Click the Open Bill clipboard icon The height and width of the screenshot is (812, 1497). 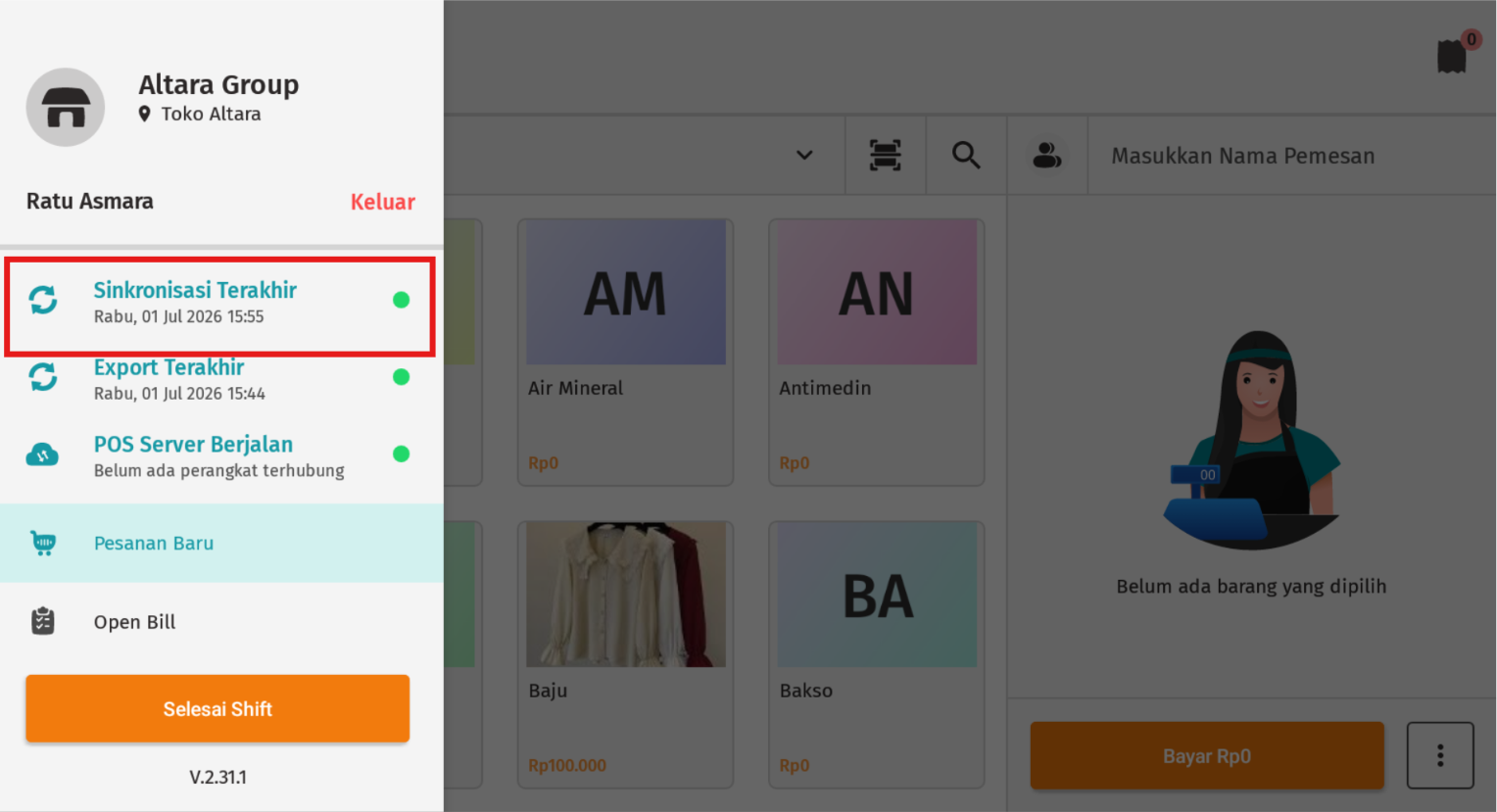coord(43,621)
